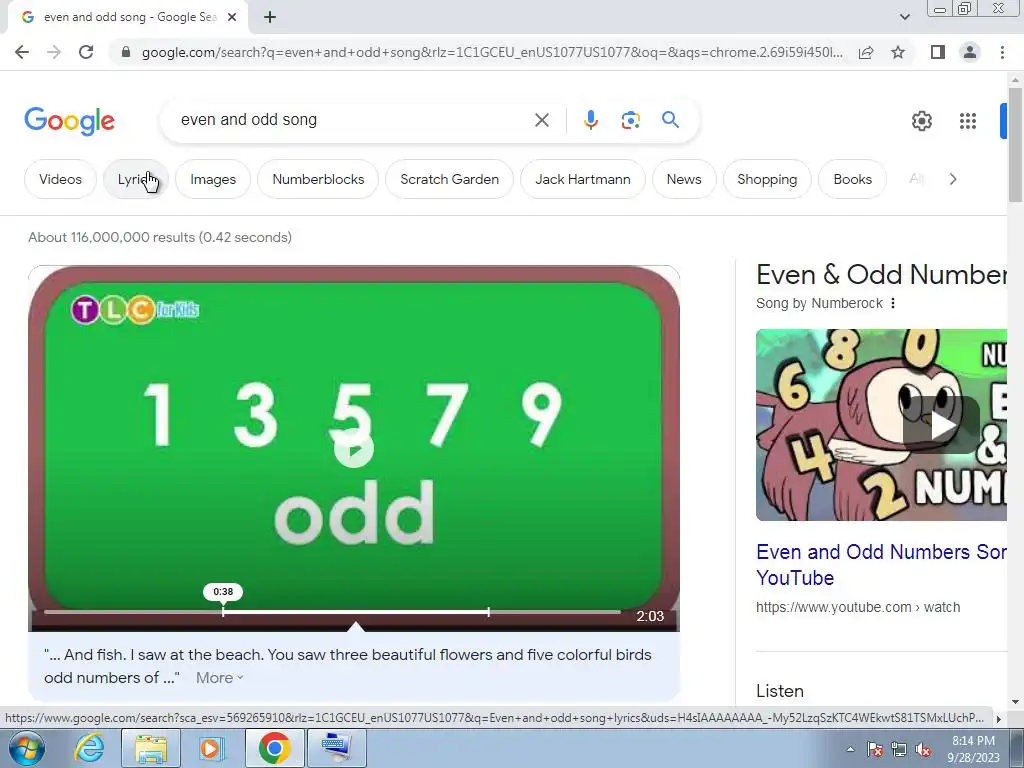The height and width of the screenshot is (768, 1024).
Task: Bookmark this page with star icon
Action: [898, 52]
